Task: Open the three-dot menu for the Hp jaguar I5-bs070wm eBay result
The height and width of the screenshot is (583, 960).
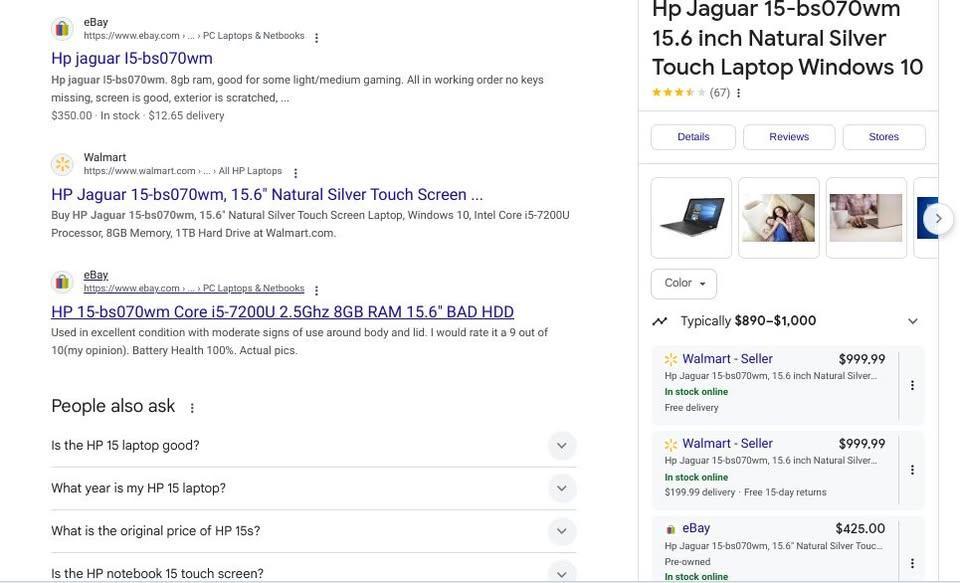Action: [x=317, y=37]
